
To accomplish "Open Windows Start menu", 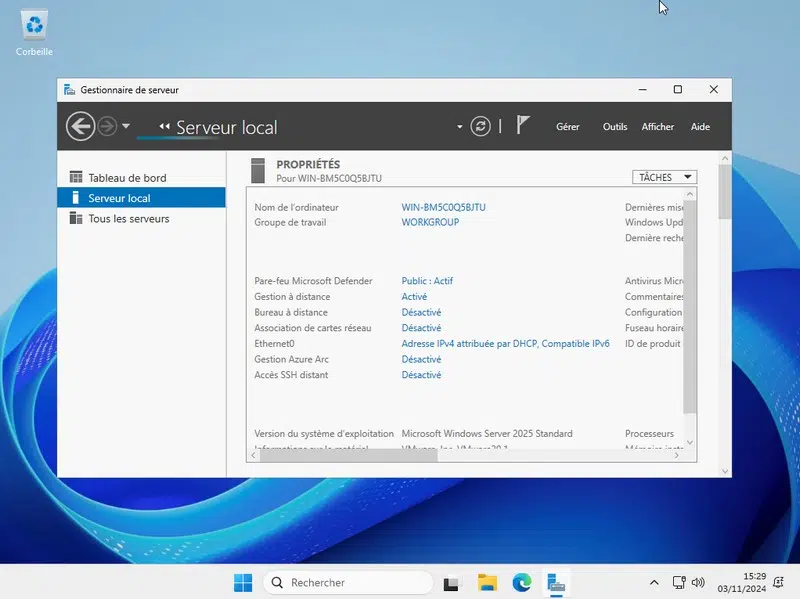I will click(x=243, y=582).
